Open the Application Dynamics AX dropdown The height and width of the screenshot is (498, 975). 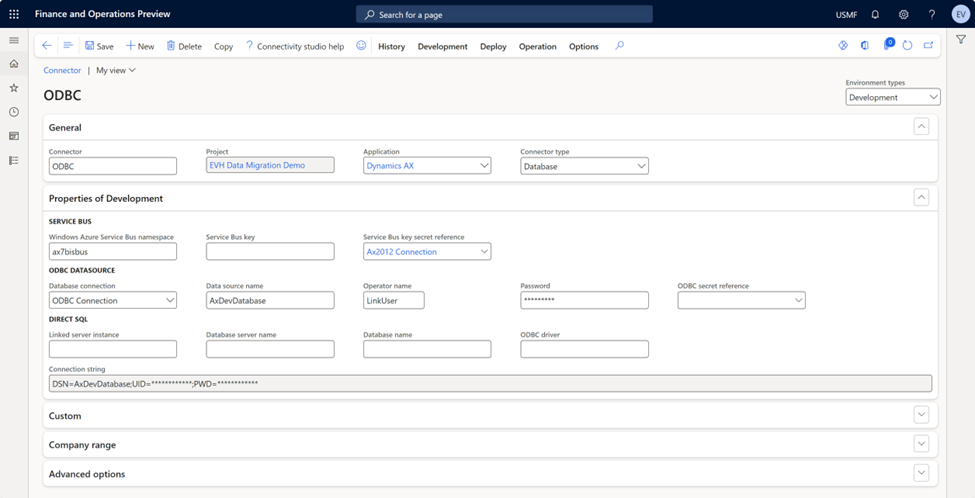427,165
